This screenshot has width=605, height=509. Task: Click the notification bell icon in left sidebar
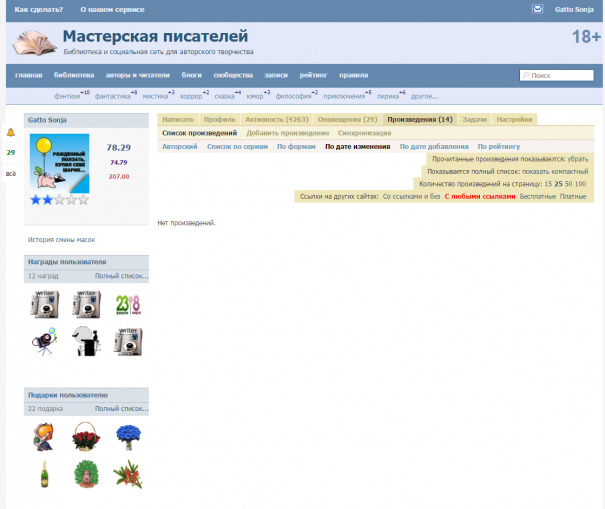coord(11,132)
